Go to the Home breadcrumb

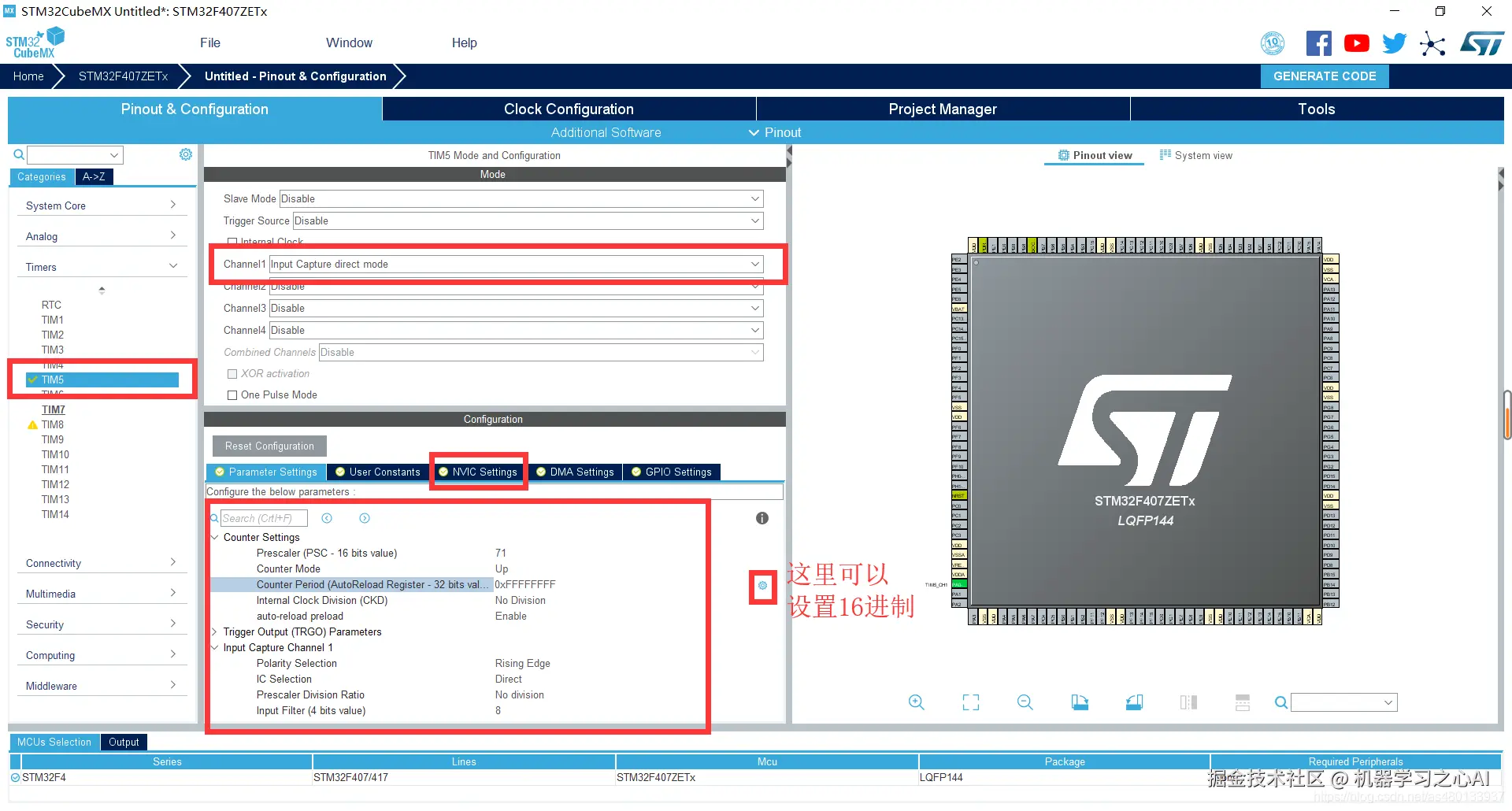[28, 76]
